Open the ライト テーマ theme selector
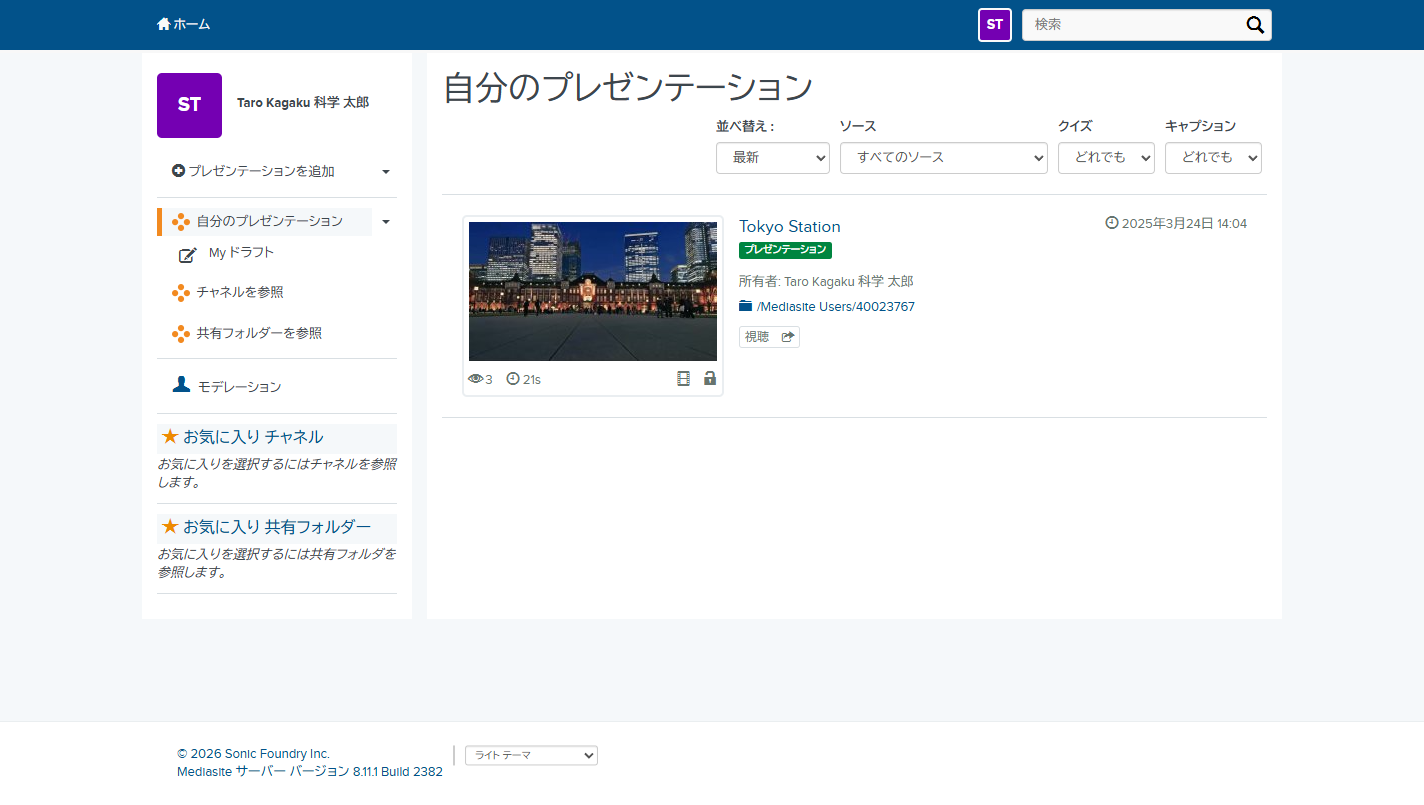This screenshot has height=805, width=1424. point(531,755)
